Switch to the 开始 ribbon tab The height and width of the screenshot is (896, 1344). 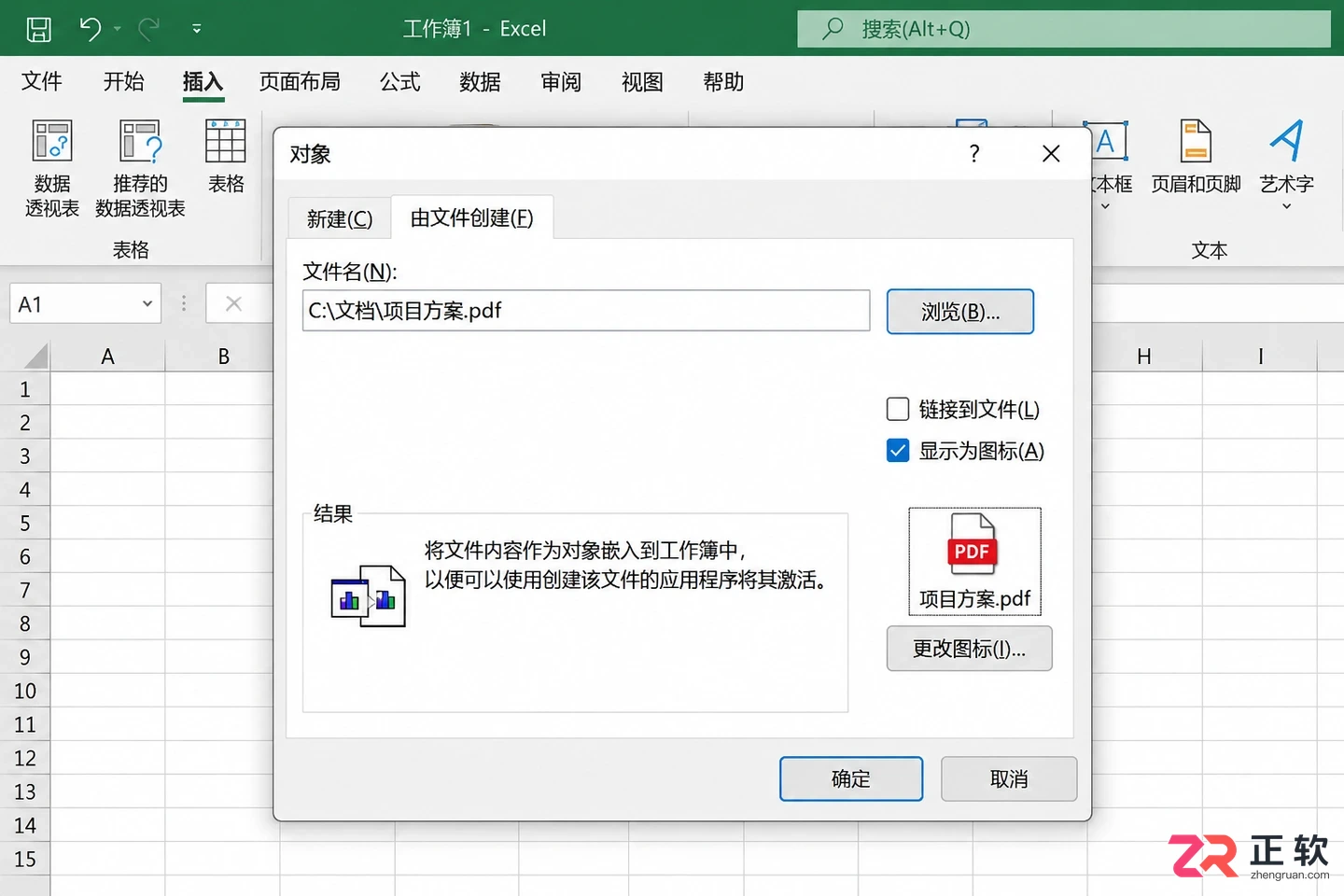click(x=123, y=82)
